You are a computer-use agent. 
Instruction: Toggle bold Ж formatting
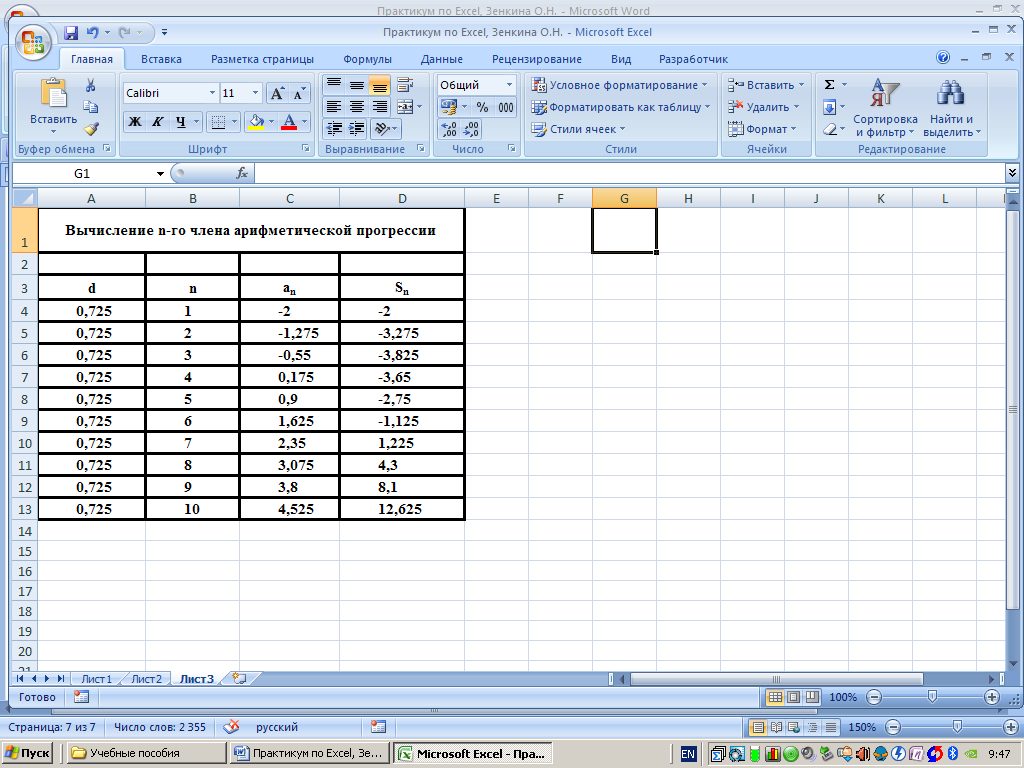[135, 121]
